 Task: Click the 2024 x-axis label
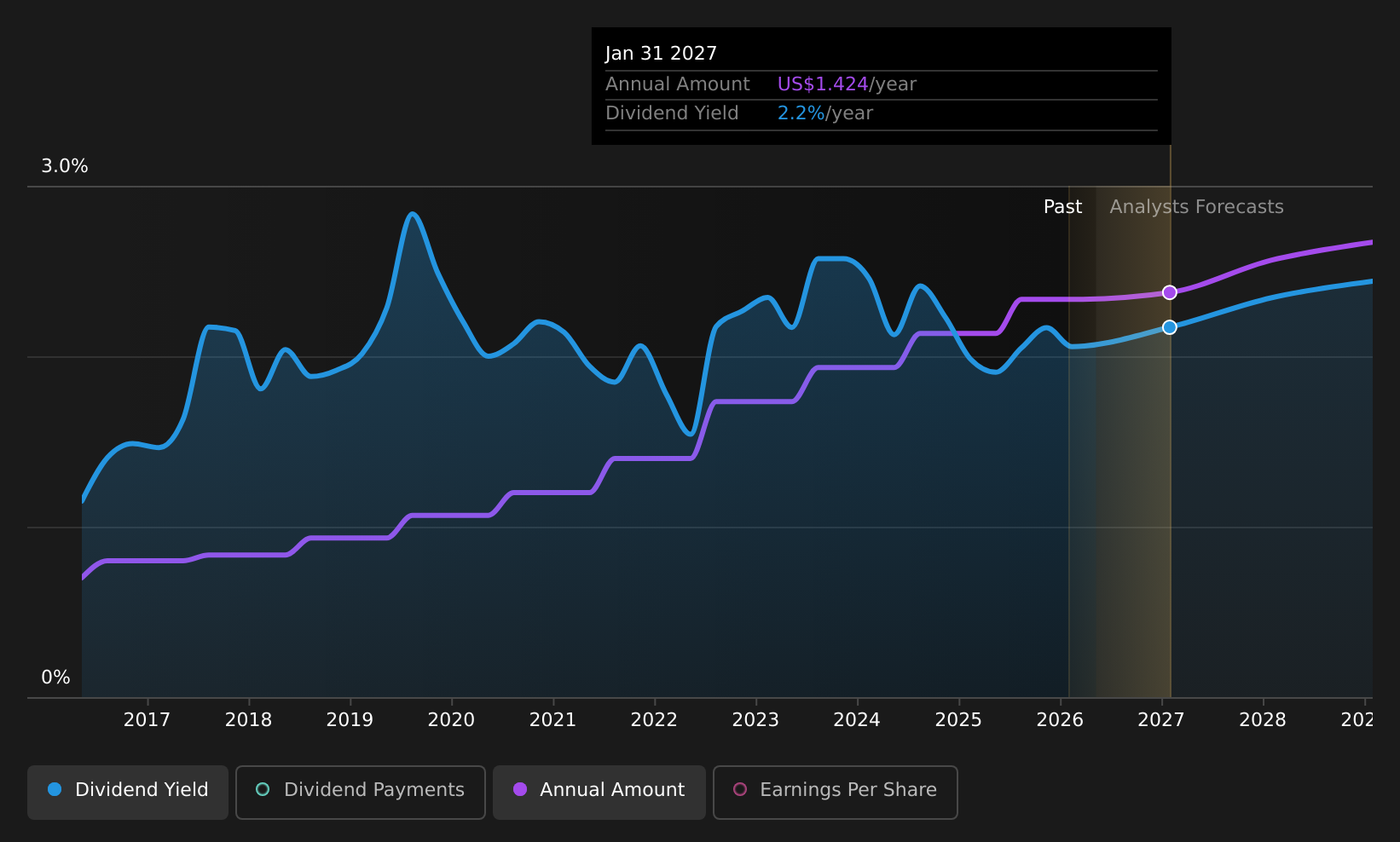857,720
